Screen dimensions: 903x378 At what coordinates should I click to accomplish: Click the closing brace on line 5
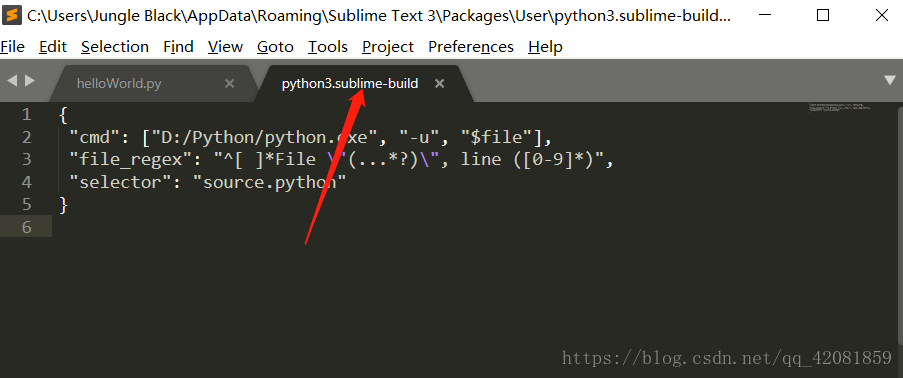63,205
